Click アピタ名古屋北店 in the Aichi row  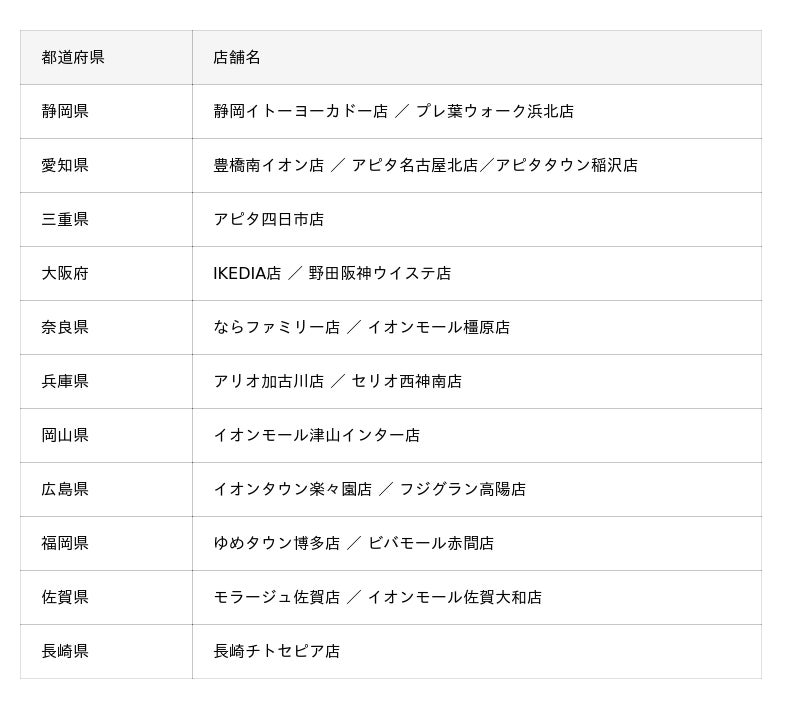pyautogui.click(x=415, y=165)
